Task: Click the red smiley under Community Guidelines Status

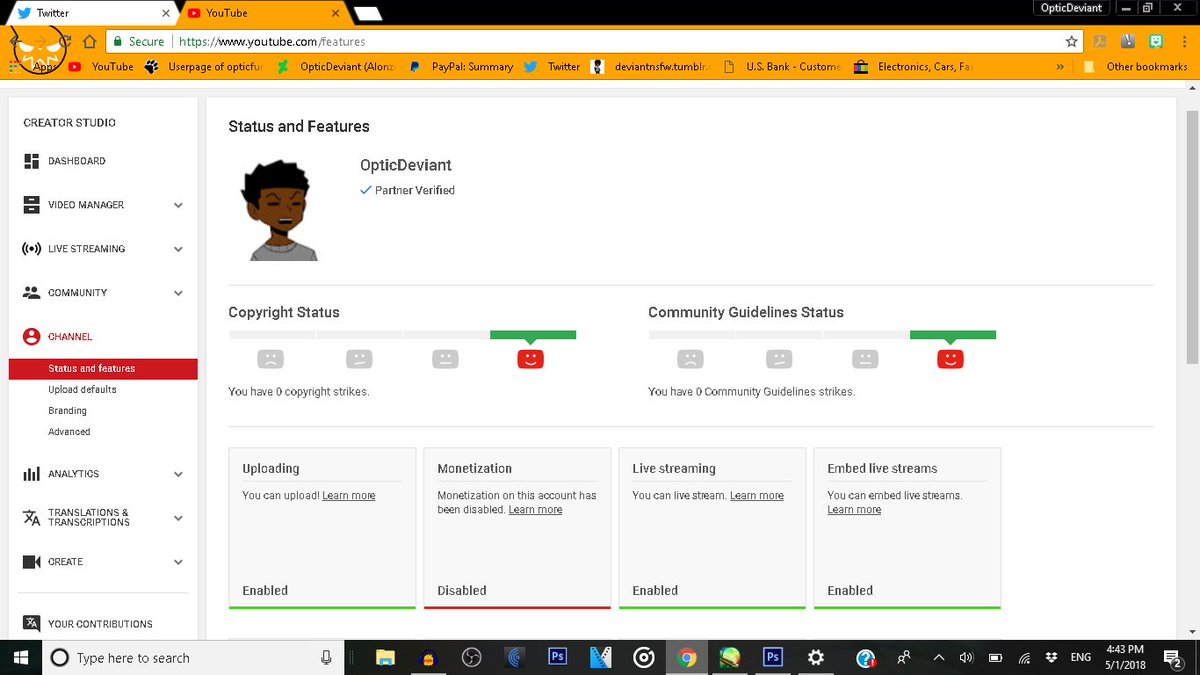Action: click(950, 358)
